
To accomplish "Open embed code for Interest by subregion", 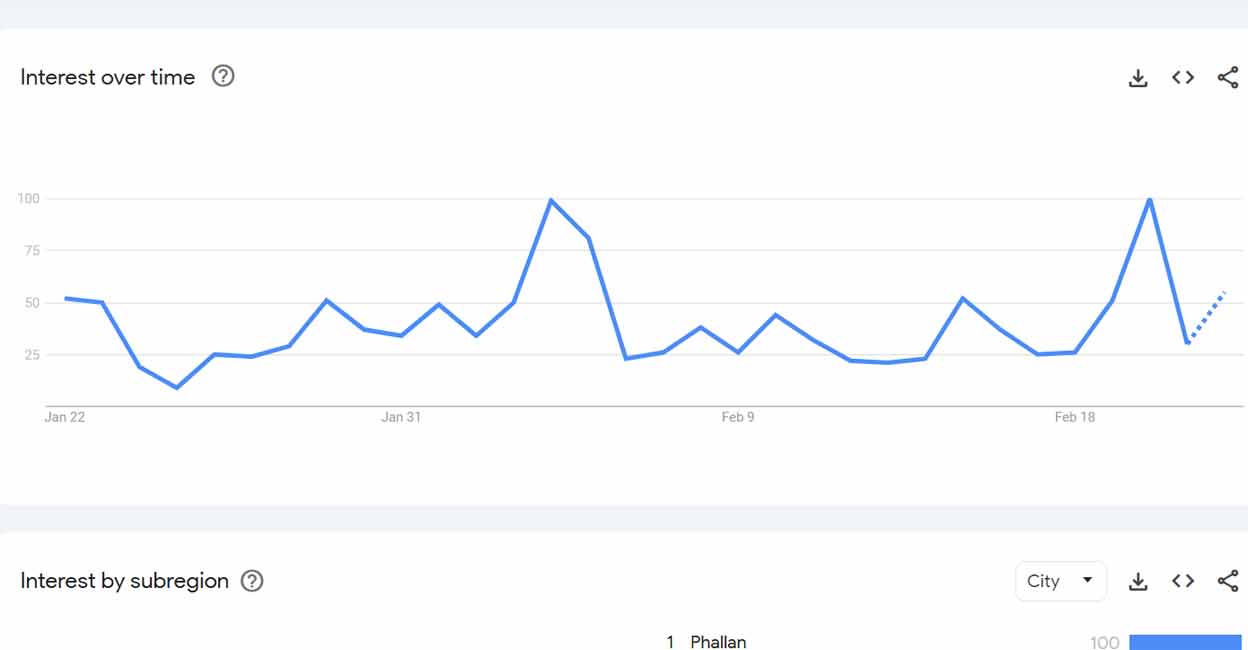I will (1183, 581).
